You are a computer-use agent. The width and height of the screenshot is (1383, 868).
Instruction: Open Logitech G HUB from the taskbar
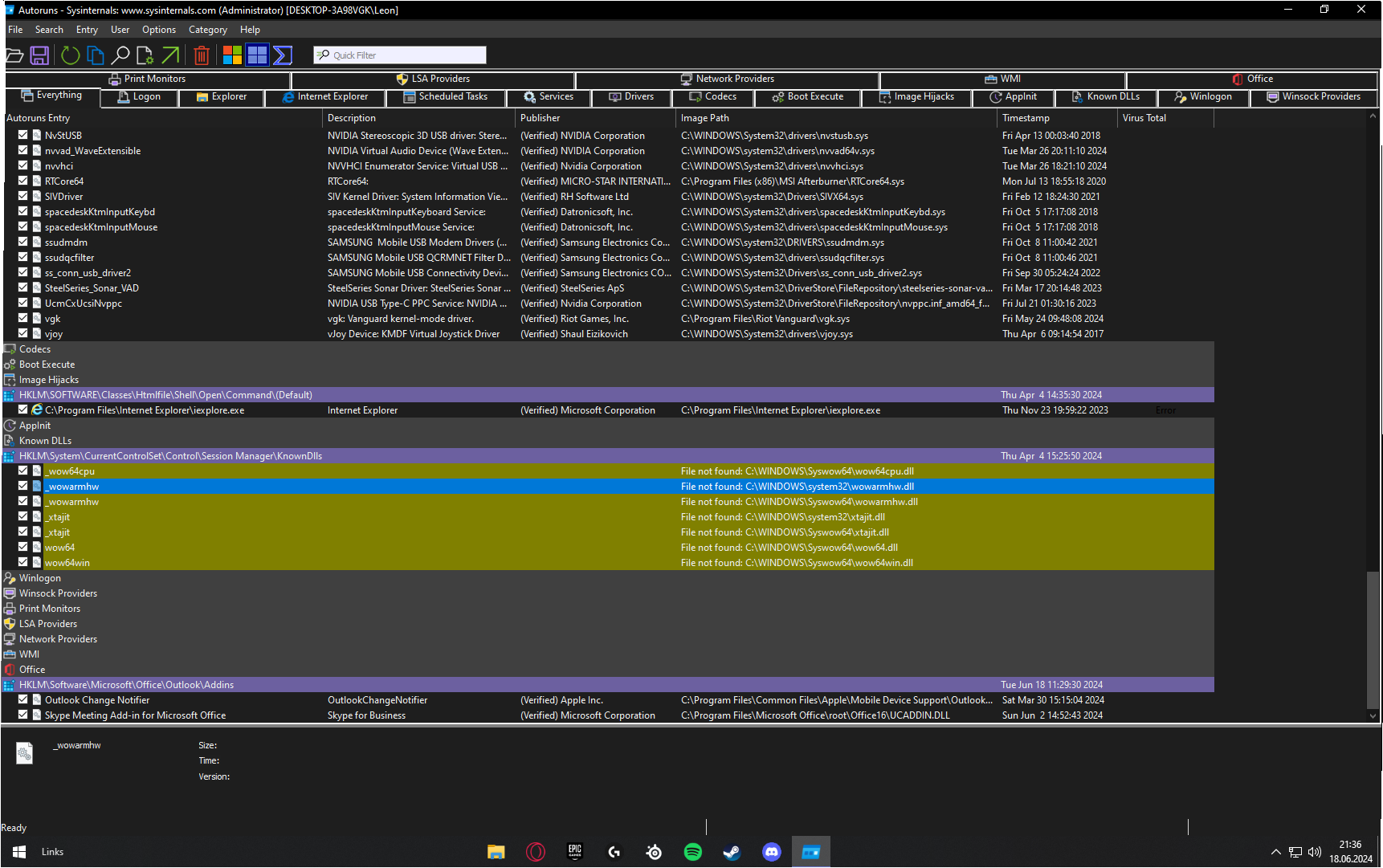(614, 852)
